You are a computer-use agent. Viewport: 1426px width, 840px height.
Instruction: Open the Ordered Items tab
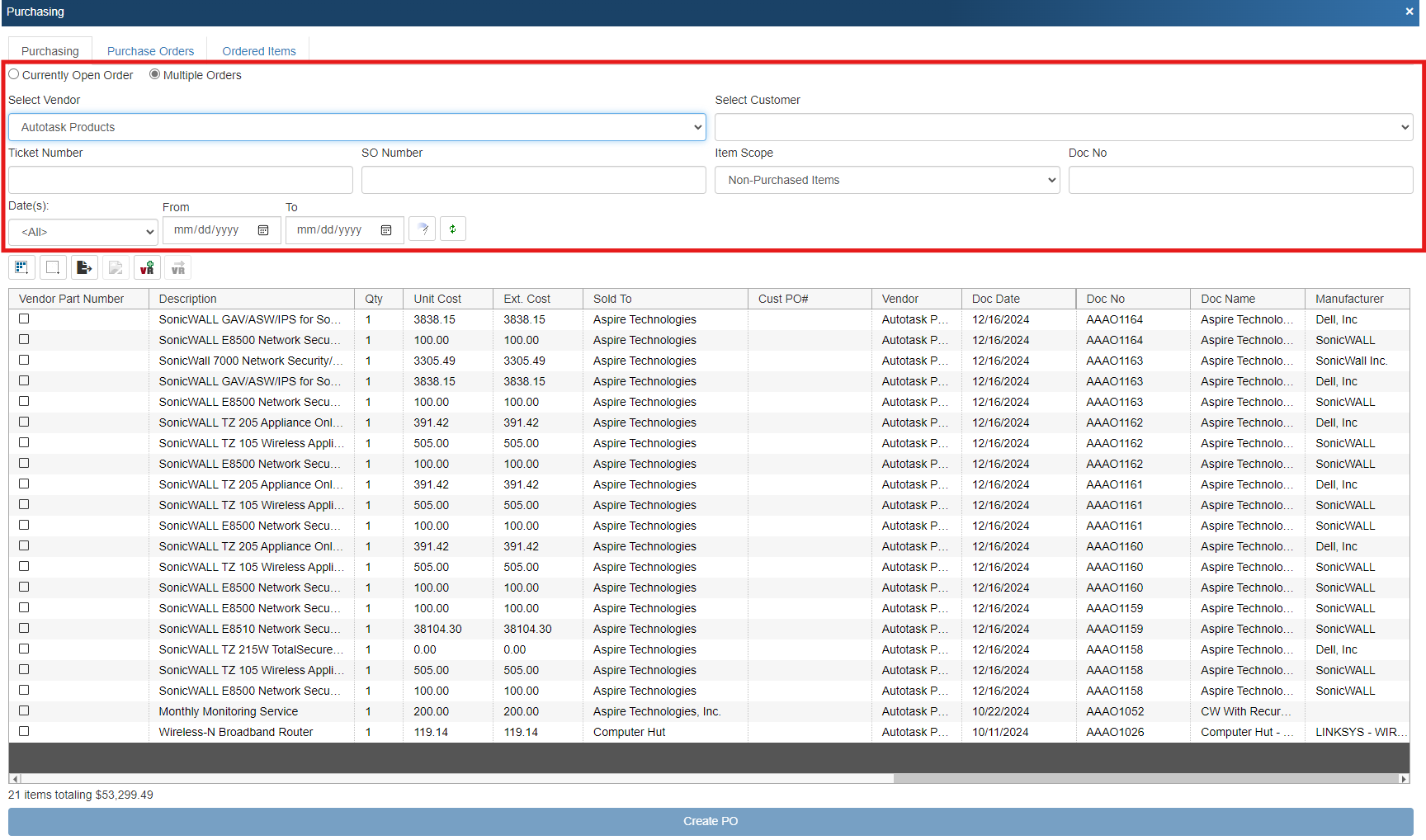click(259, 51)
